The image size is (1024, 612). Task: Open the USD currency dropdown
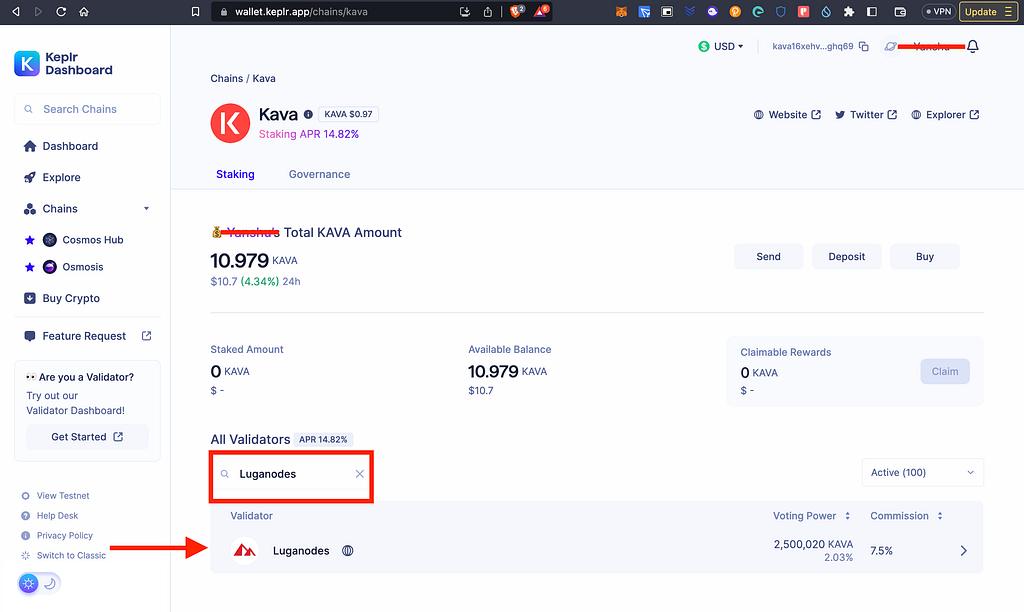tap(721, 46)
